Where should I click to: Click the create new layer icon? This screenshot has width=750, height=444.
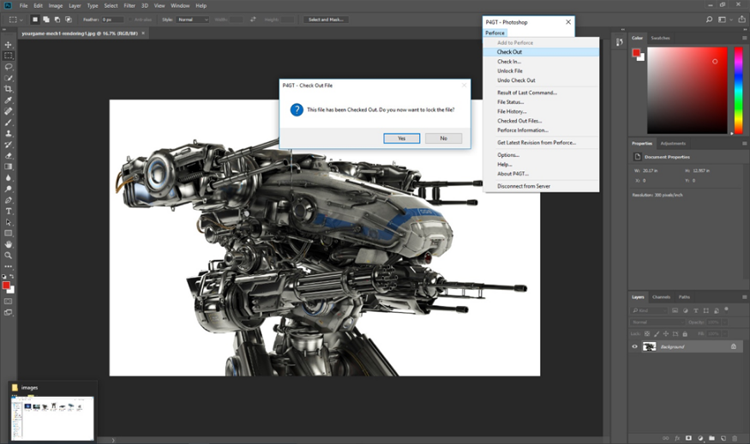723,438
